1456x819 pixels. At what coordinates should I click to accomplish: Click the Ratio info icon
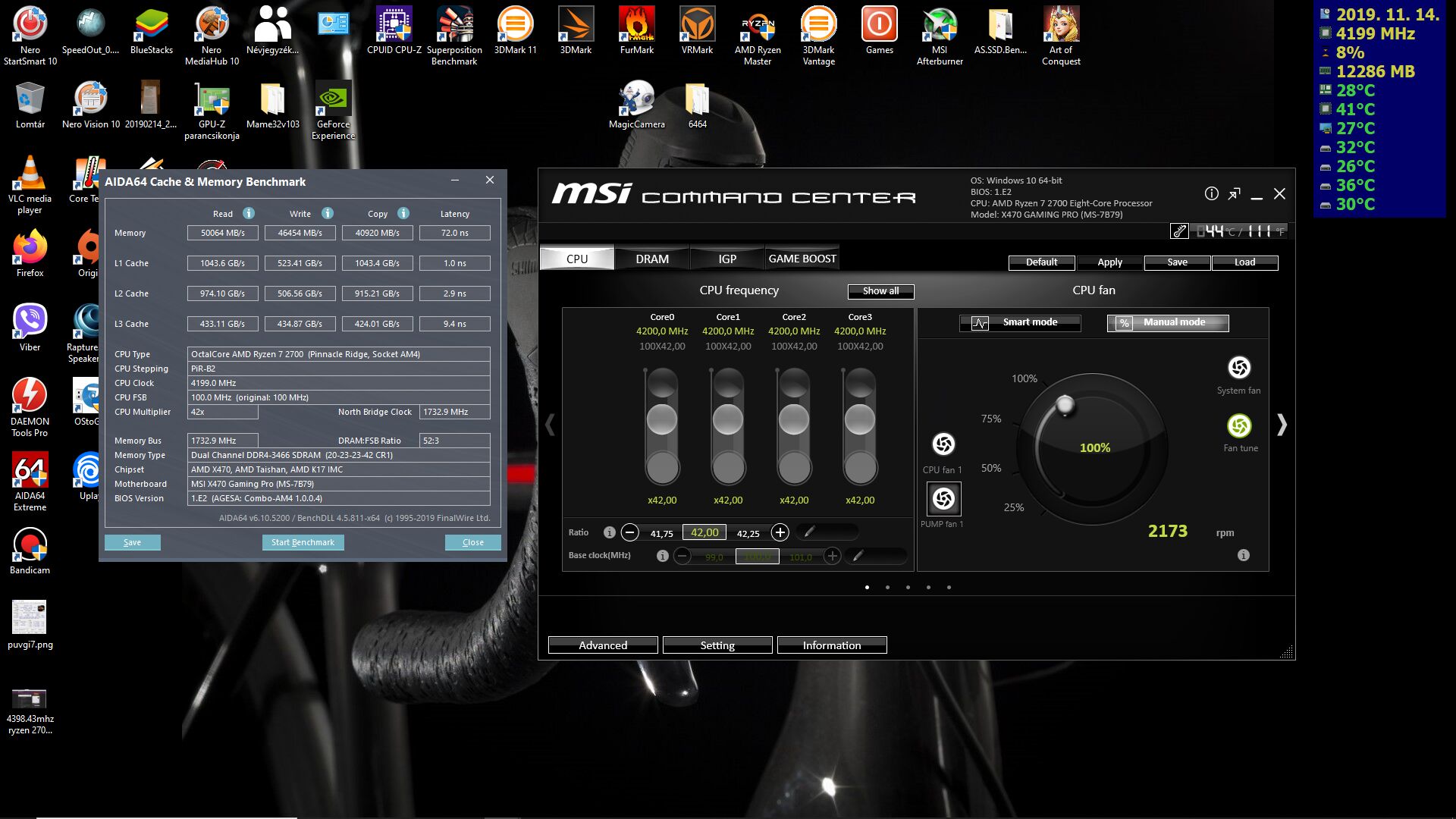tap(609, 532)
